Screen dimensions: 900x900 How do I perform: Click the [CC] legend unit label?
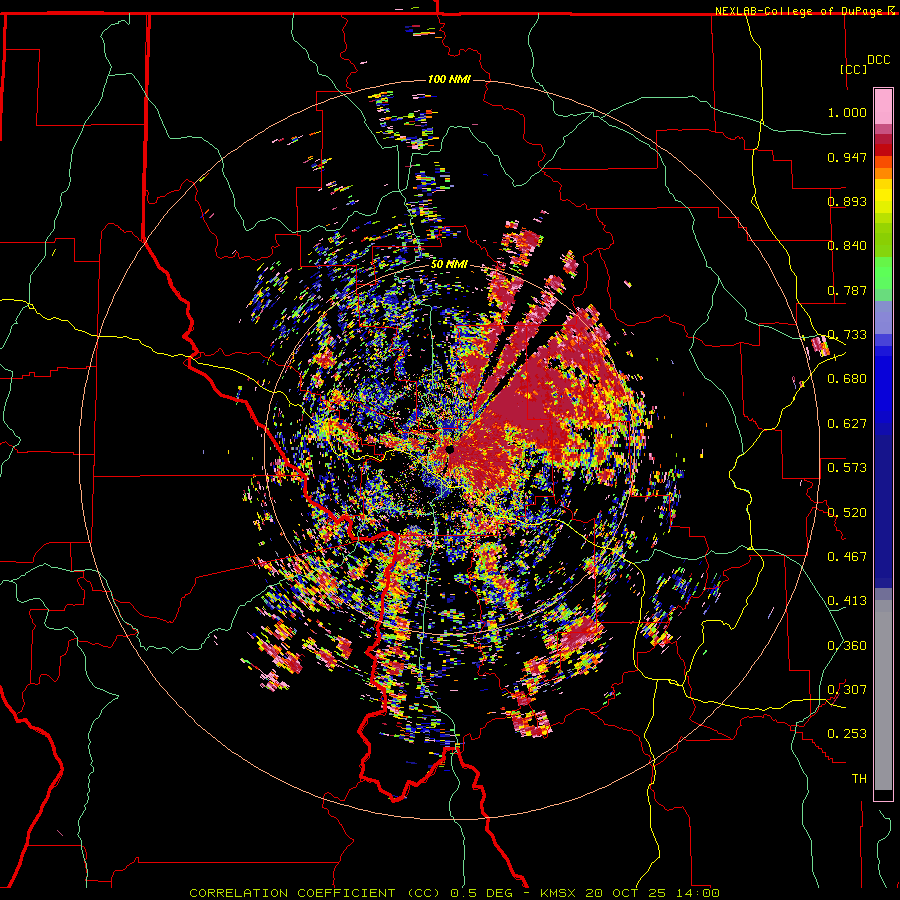(853, 69)
